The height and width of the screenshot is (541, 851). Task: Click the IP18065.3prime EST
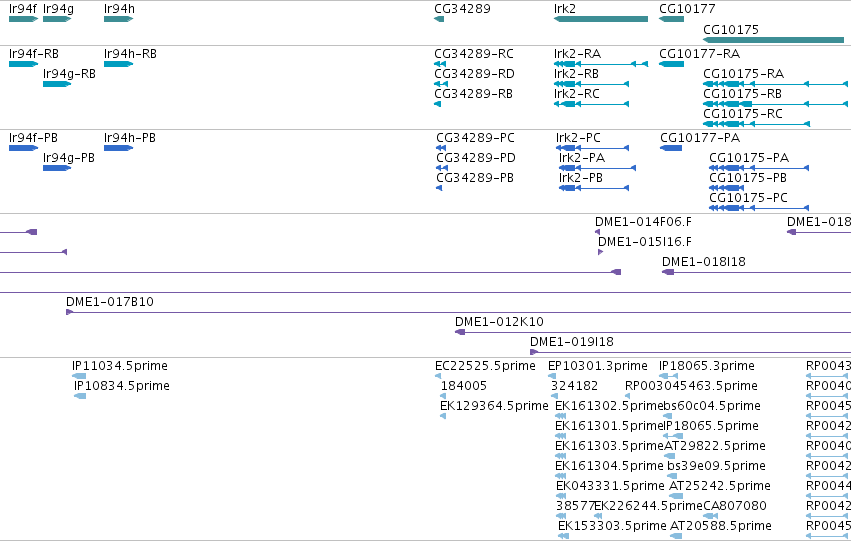(x=669, y=376)
